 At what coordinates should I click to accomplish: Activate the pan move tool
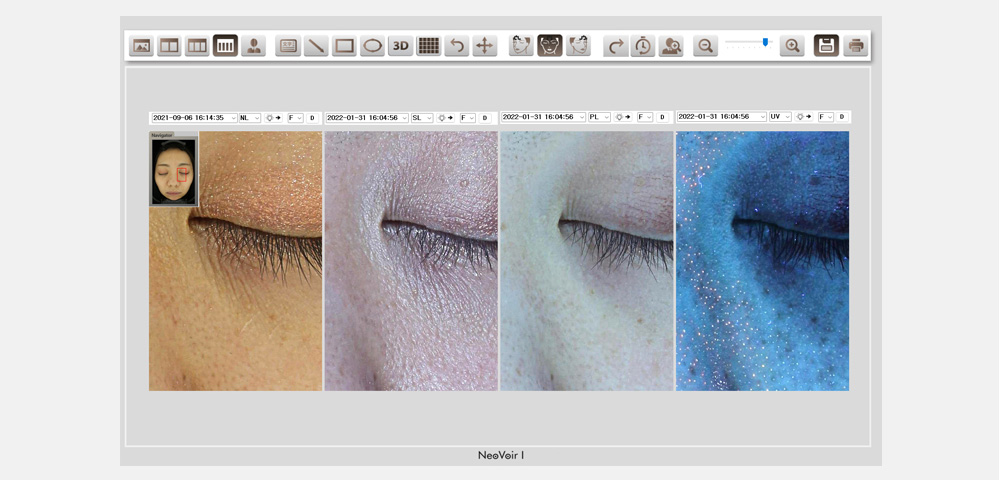[x=484, y=46]
